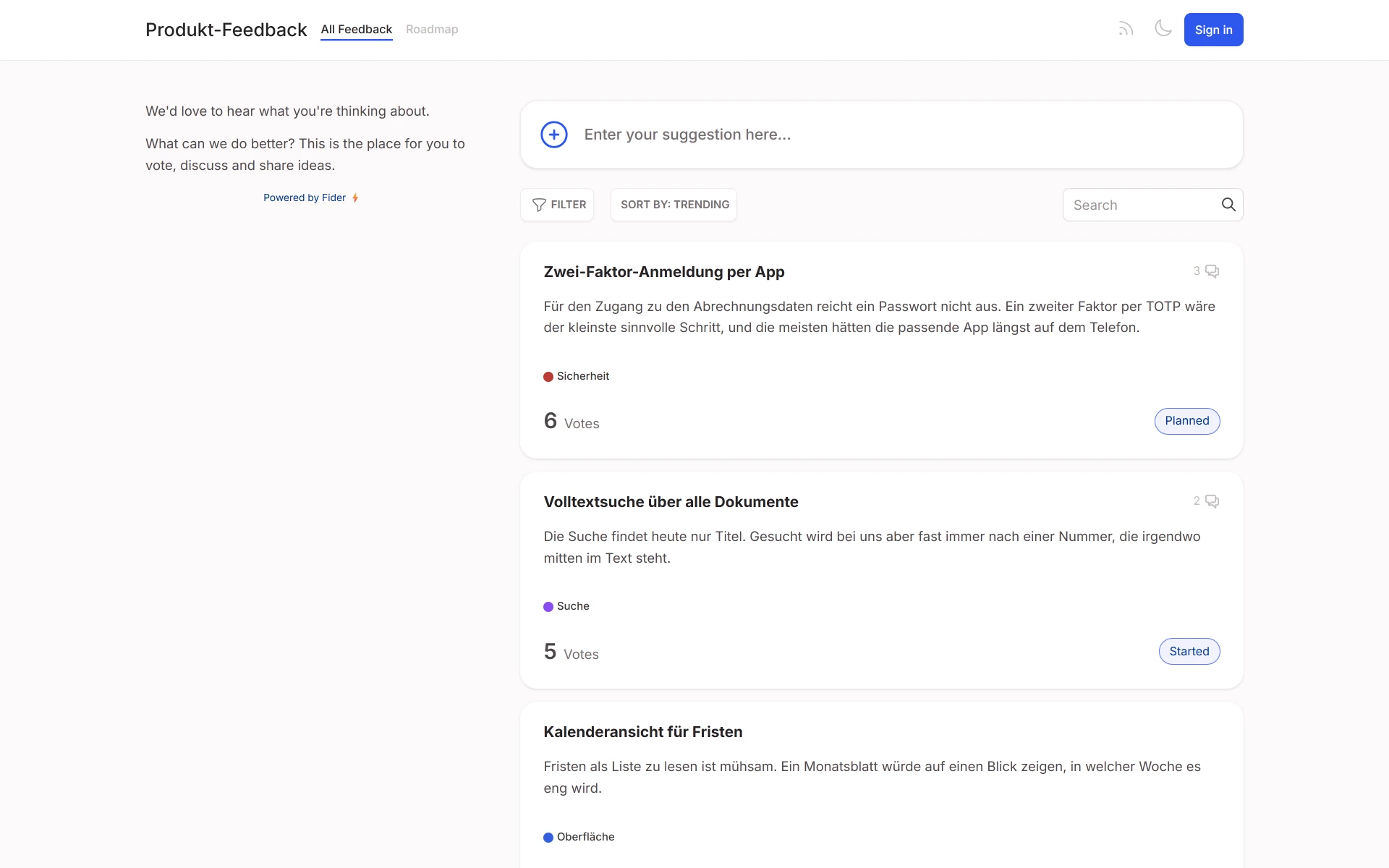Screen dimensions: 1389x868
Task: Open comments icon on Zwei-Faktor-Anmeldung post
Action: (x=1212, y=271)
